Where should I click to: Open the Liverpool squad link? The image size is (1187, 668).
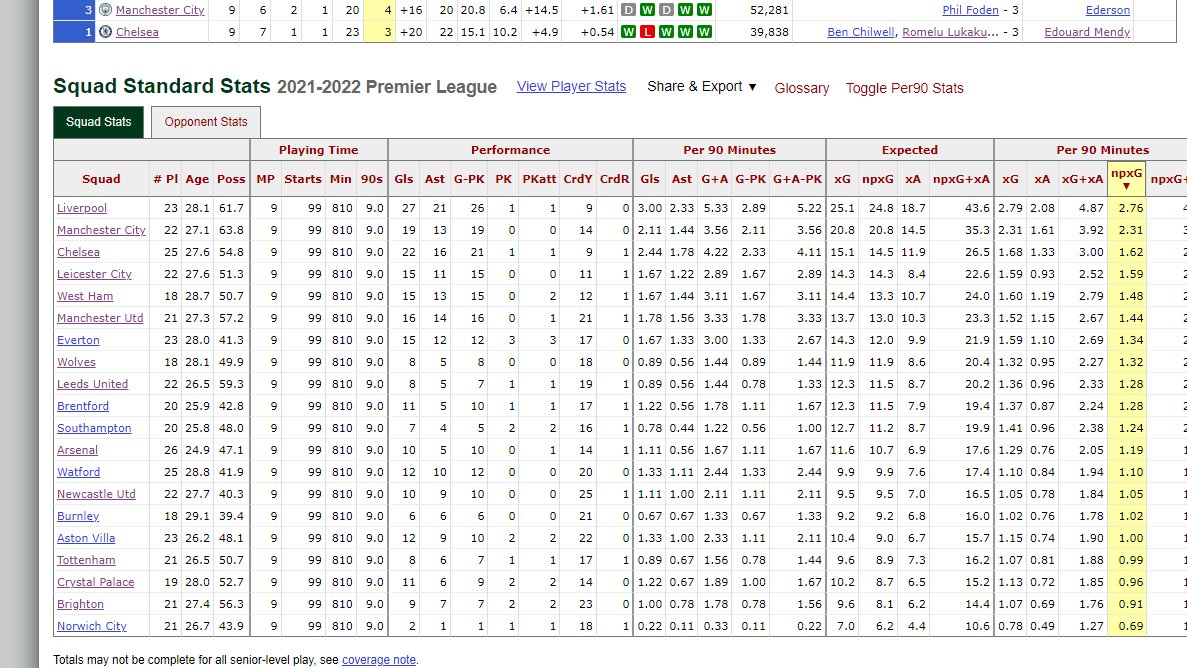(x=82, y=208)
